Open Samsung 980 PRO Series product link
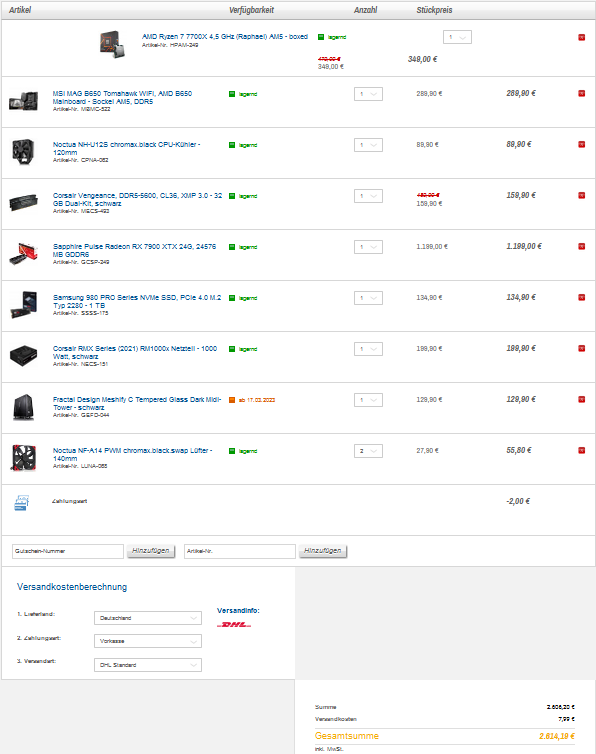The width and height of the screenshot is (596, 754). point(137,301)
